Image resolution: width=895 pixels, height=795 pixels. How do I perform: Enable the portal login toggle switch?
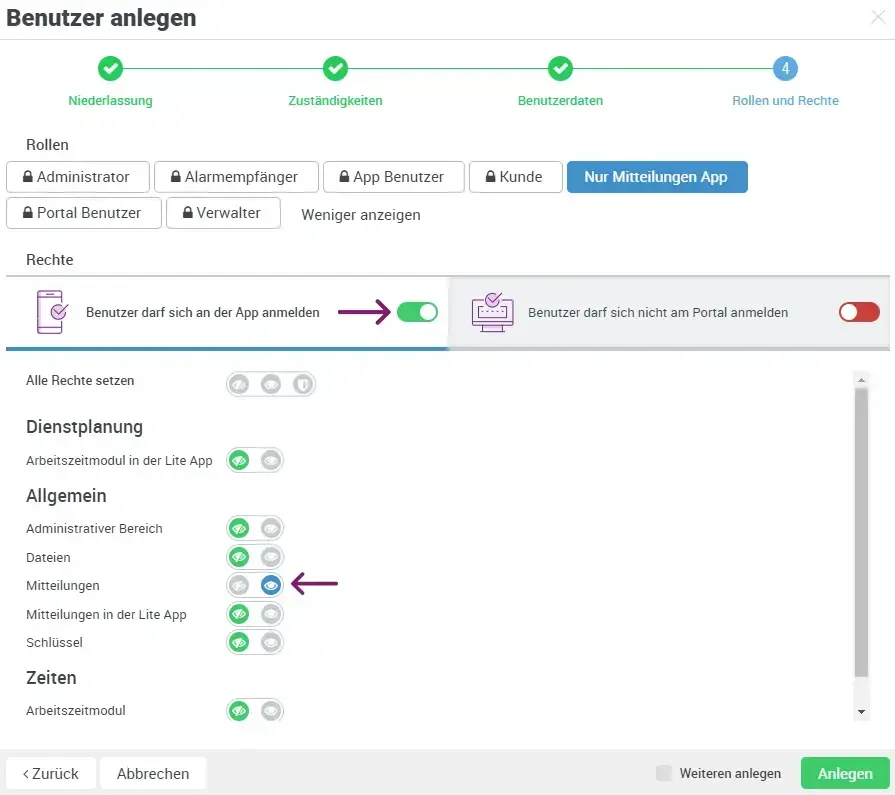[x=859, y=313]
